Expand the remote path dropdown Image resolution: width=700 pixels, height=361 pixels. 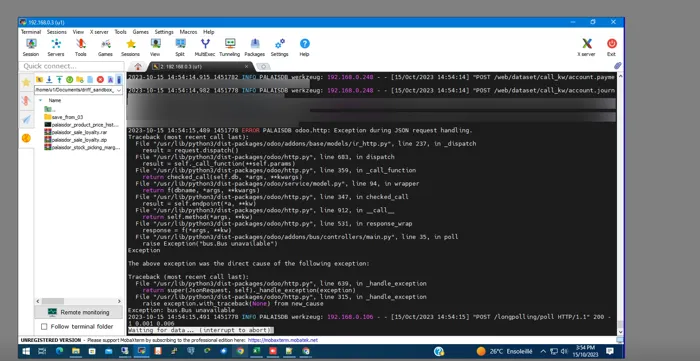(x=119, y=90)
